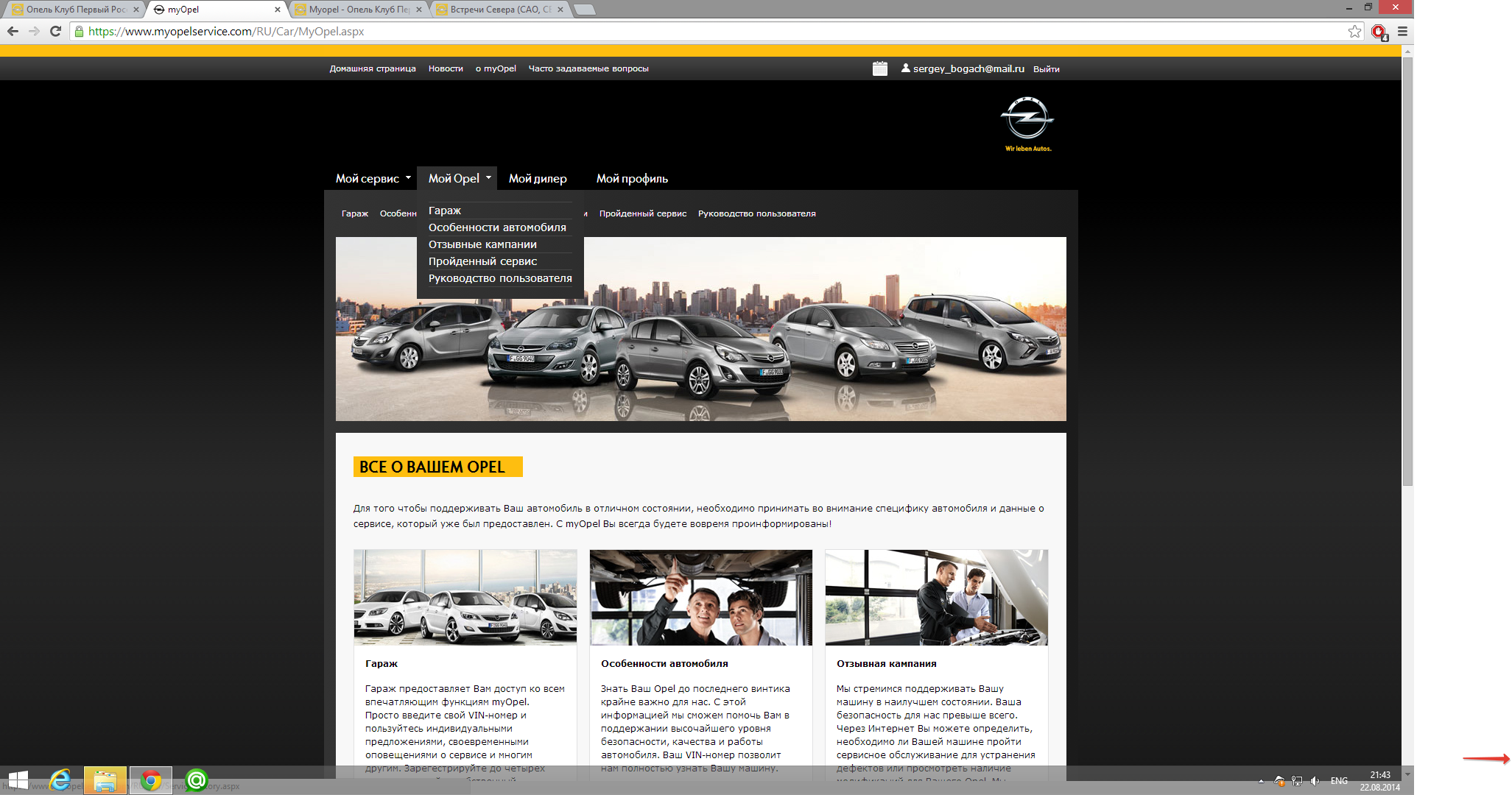Open File Explorer from taskbar
Viewport: 1512px width, 795px height.
coord(105,780)
